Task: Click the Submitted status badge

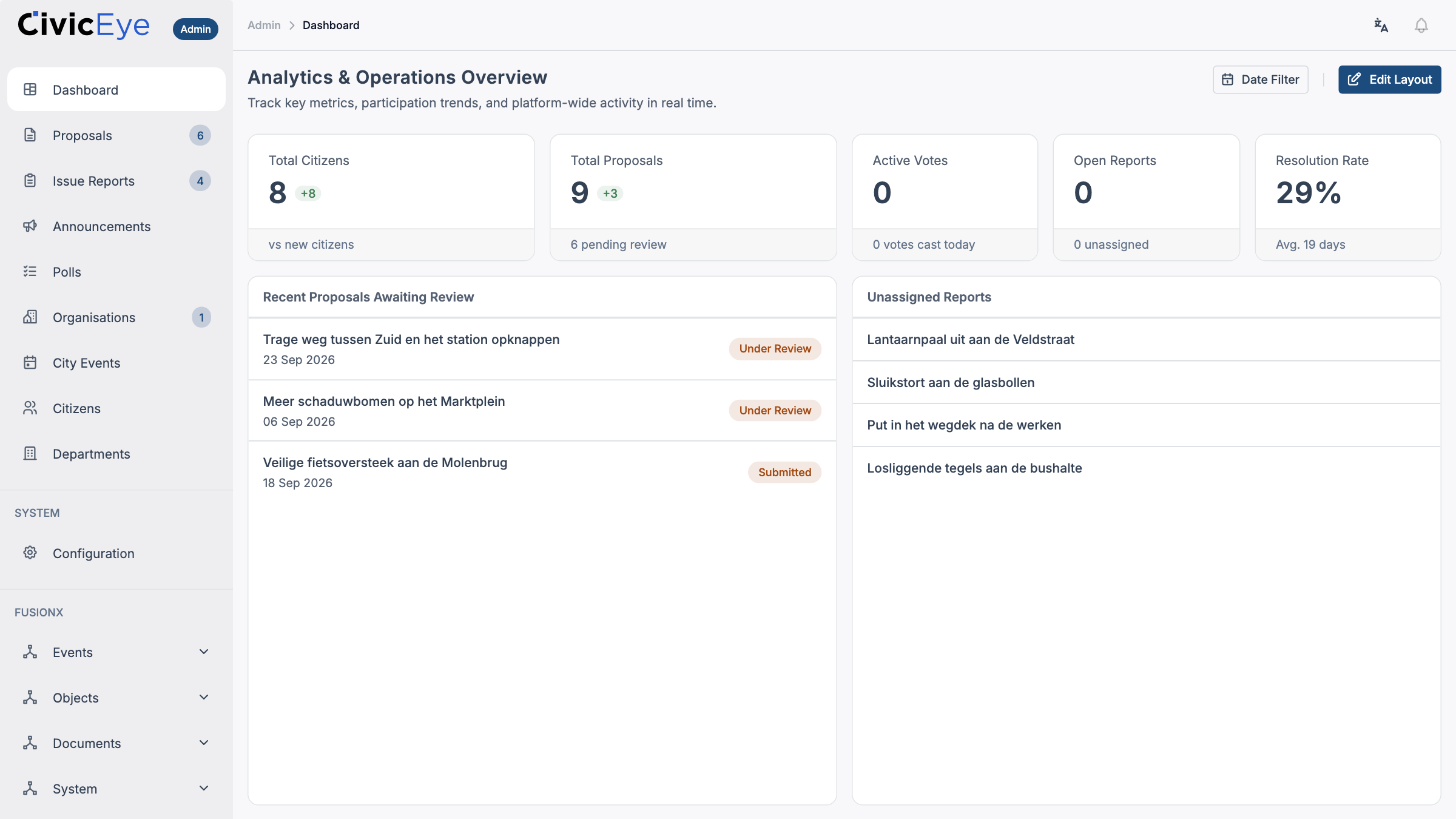Action: tap(784, 472)
